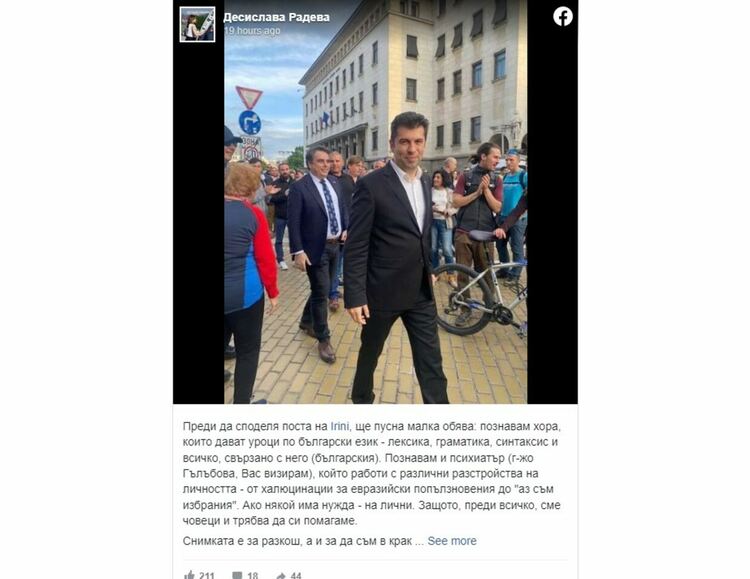Follow the Irini mention link
750x579 pixels.
pos(339,426)
